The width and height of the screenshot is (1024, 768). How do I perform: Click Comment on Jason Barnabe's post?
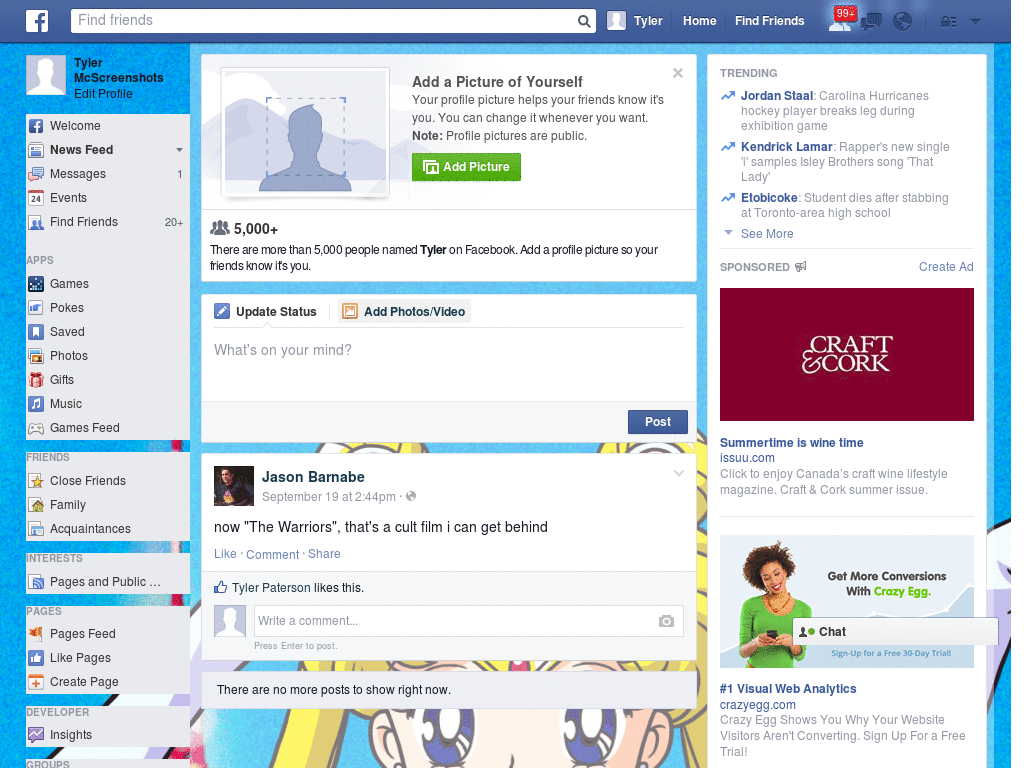click(272, 554)
